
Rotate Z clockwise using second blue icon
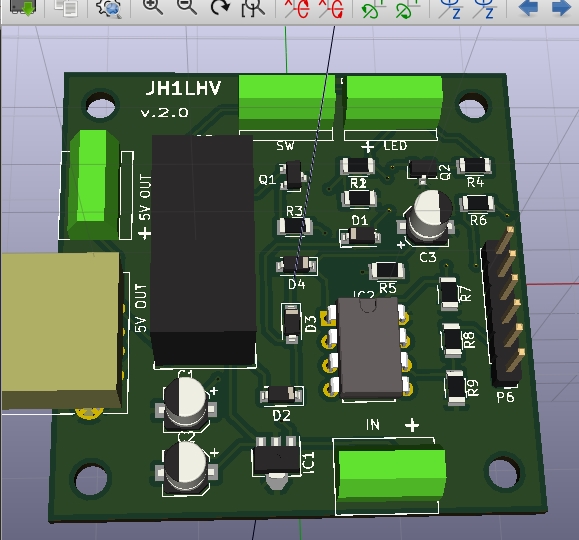click(484, 8)
